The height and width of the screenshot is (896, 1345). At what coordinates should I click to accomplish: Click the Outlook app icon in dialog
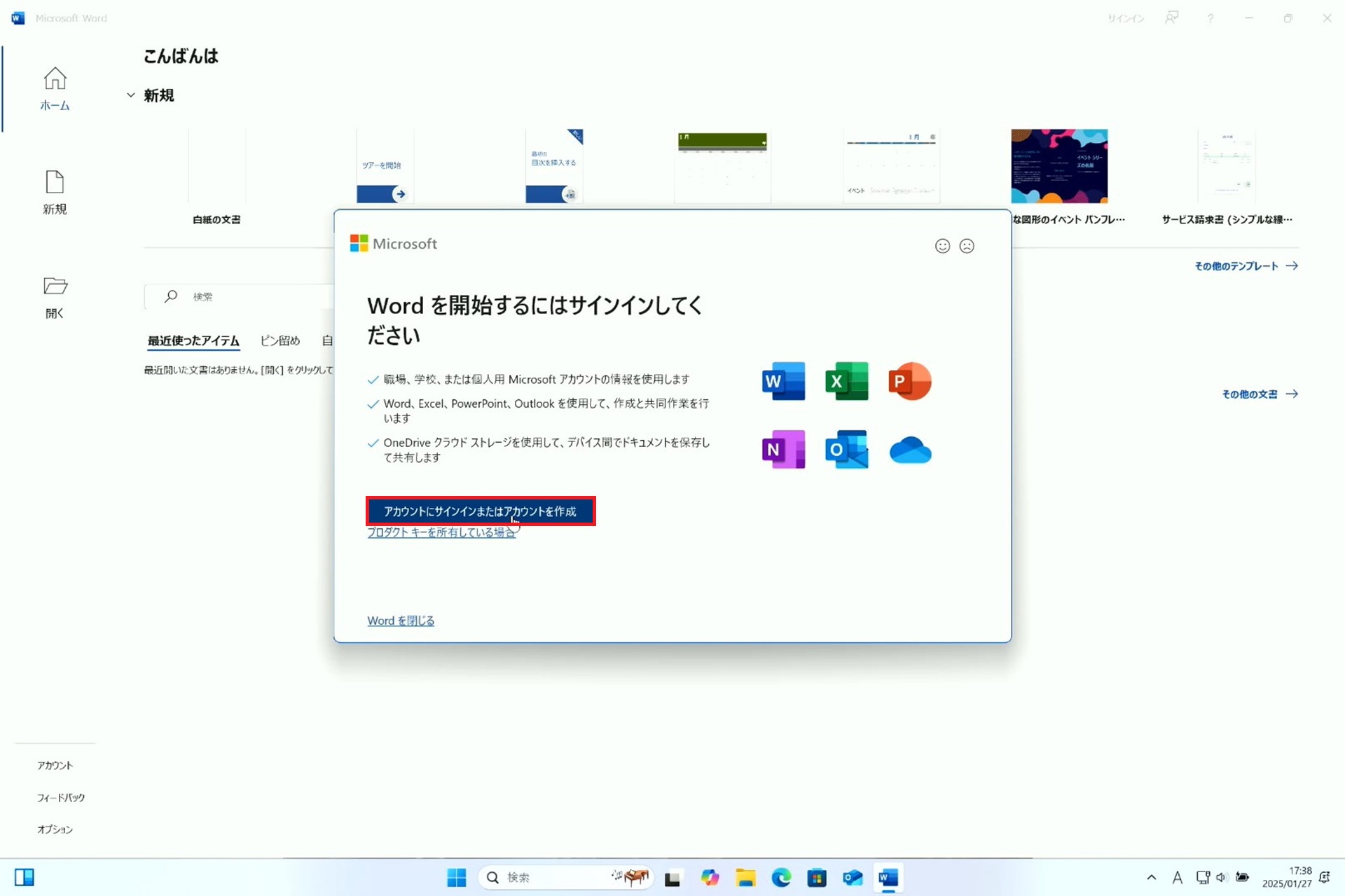pyautogui.click(x=846, y=449)
